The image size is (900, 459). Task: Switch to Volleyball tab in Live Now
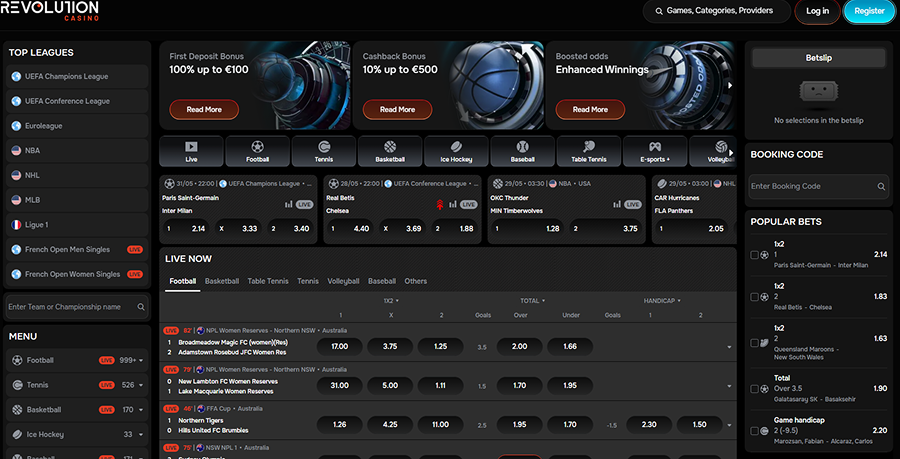[x=343, y=281]
